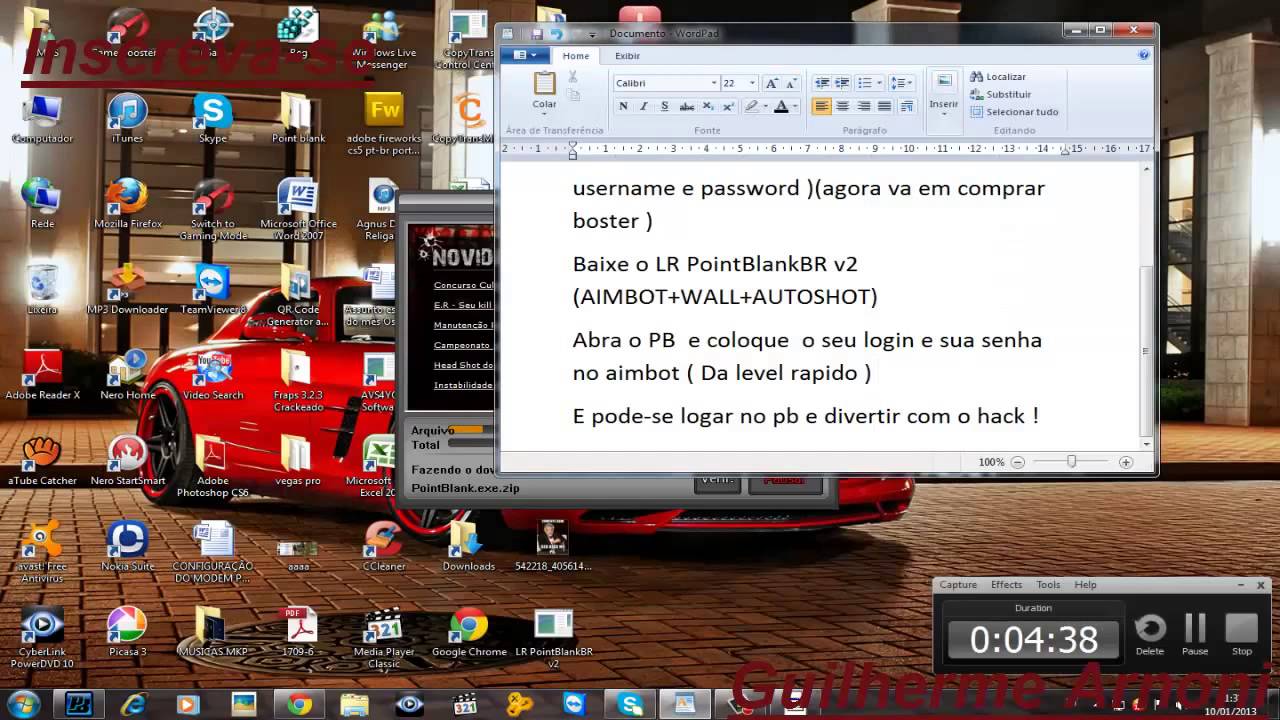This screenshot has width=1280, height=720.
Task: Click Localizar in Editando group
Action: pos(998,76)
